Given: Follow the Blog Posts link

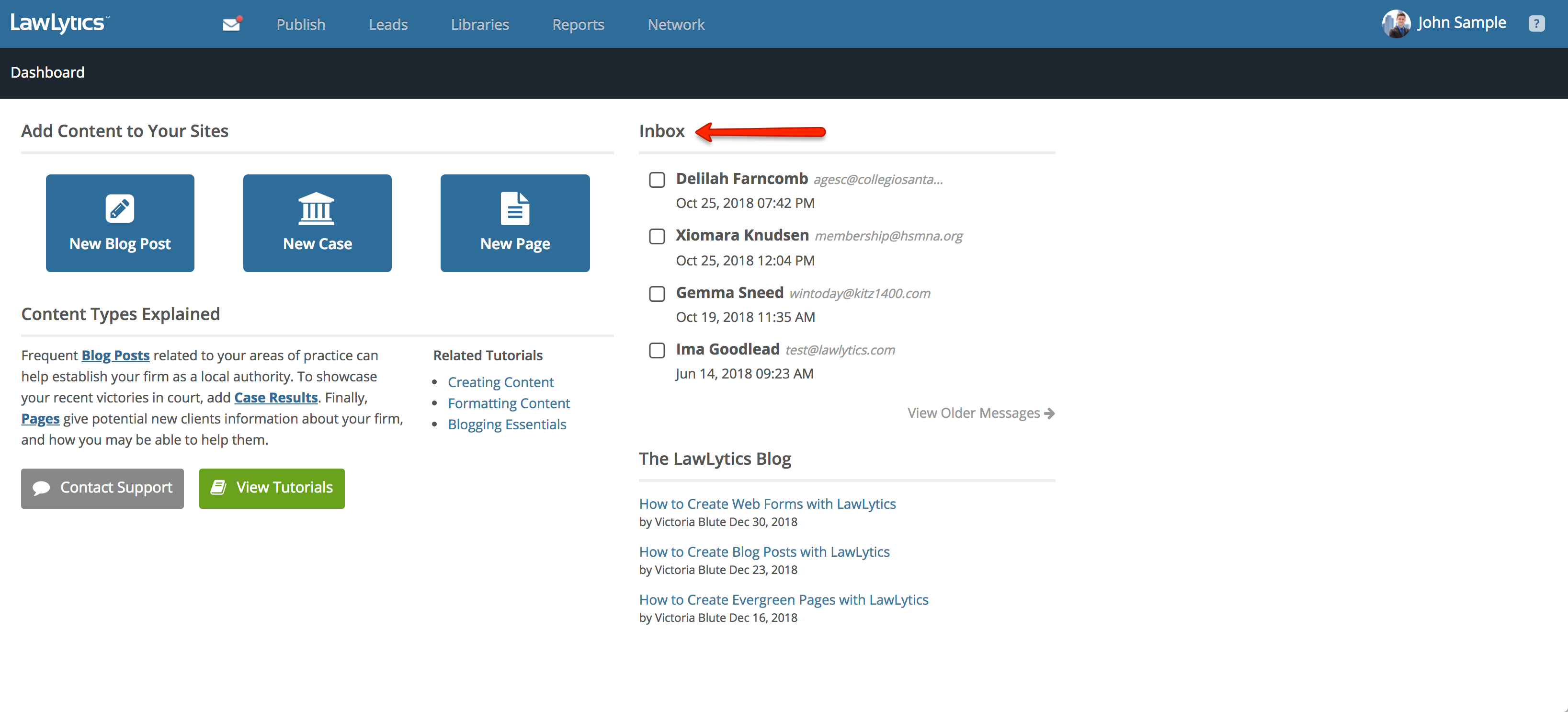Looking at the screenshot, I should tap(115, 355).
